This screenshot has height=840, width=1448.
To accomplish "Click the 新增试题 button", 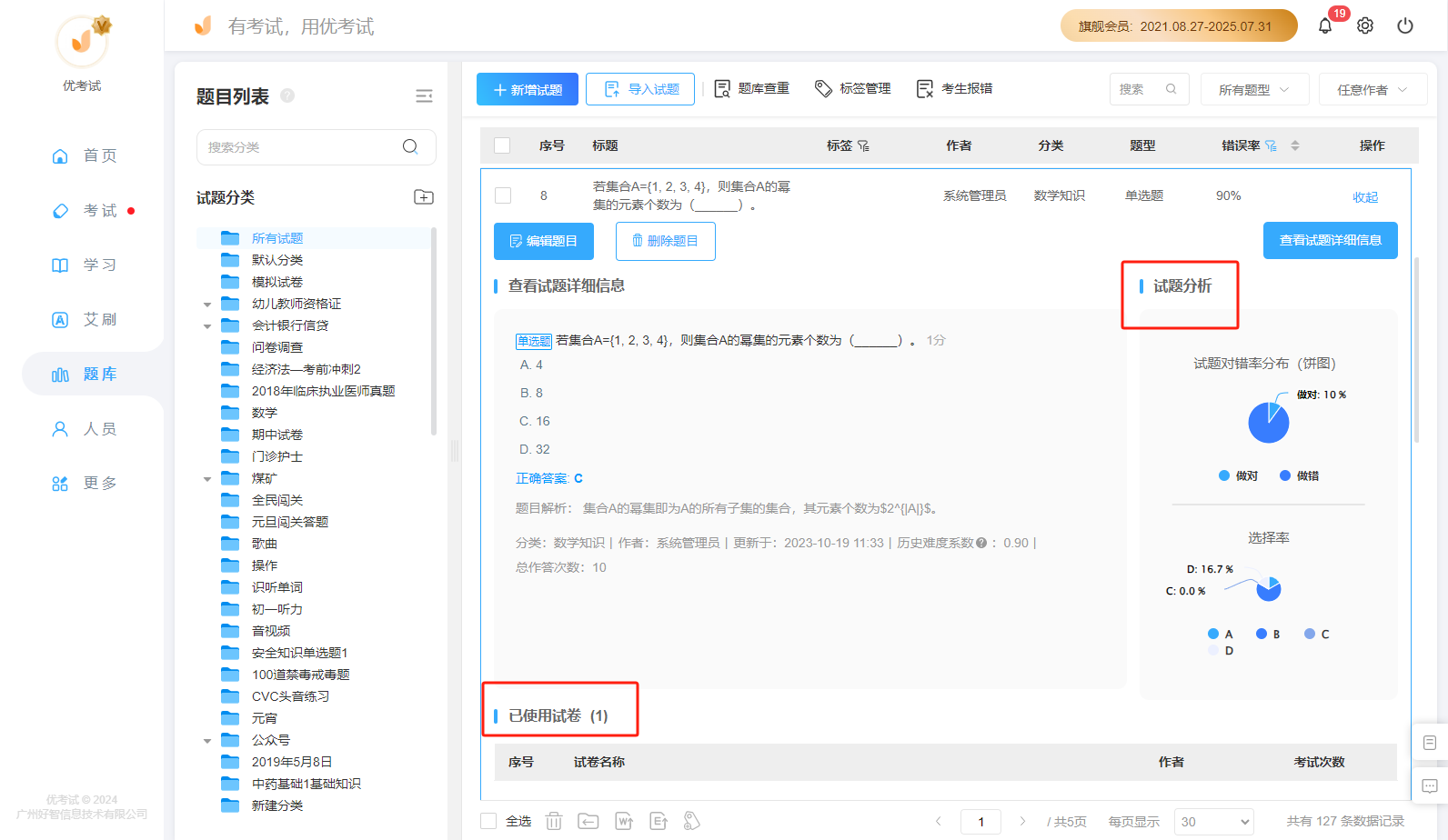I will (528, 89).
